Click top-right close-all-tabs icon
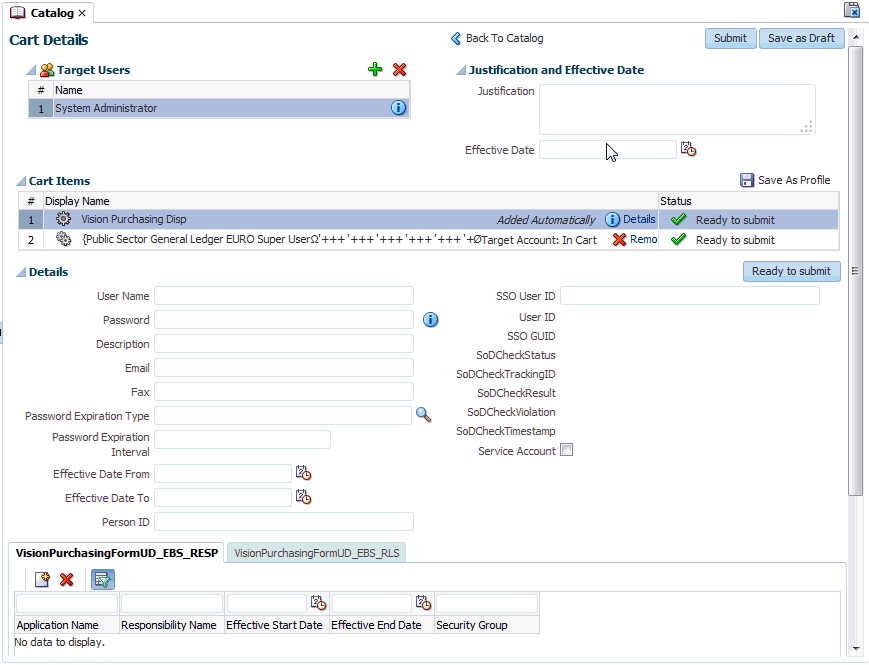The width and height of the screenshot is (869, 665). [x=852, y=10]
